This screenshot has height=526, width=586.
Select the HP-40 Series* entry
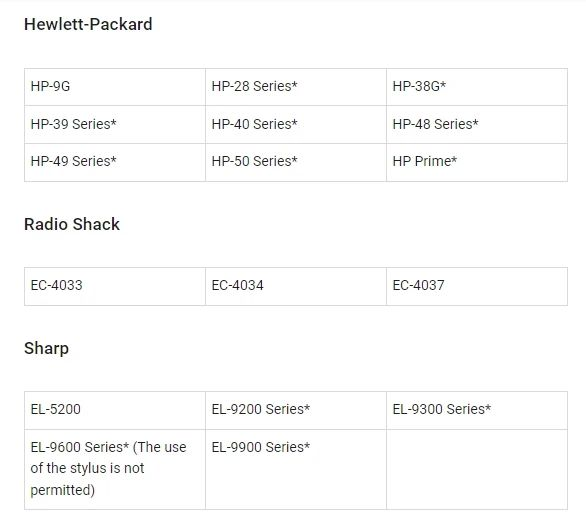coord(296,124)
